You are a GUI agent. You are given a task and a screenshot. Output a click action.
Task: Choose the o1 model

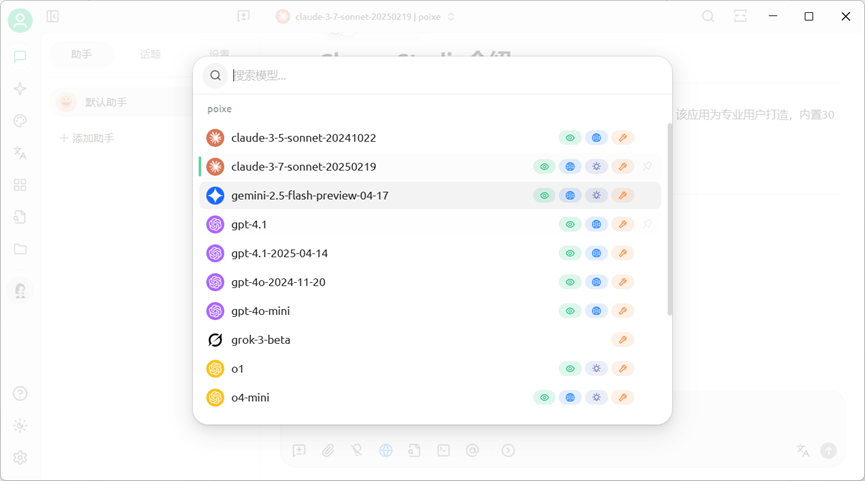[430, 368]
